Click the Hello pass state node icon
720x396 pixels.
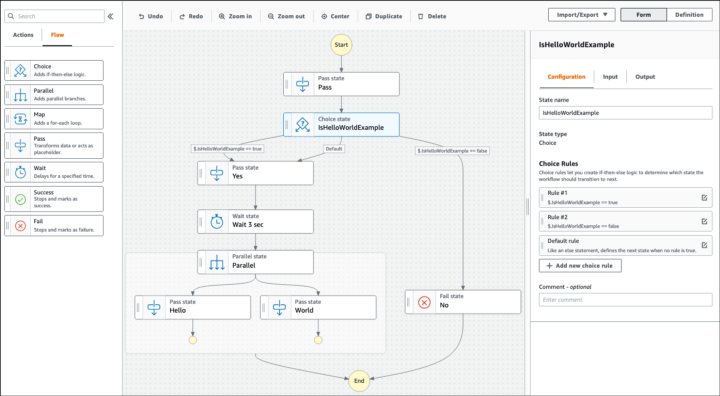click(x=154, y=307)
